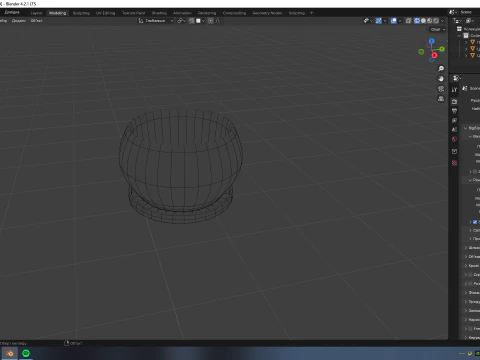Click the Blender icon in the taskbar
The image size is (480, 360).
coord(10,353)
